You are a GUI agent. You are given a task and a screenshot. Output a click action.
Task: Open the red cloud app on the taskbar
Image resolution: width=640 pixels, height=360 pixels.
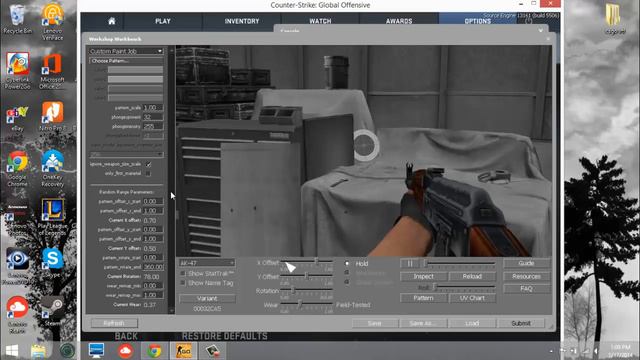(x=125, y=351)
